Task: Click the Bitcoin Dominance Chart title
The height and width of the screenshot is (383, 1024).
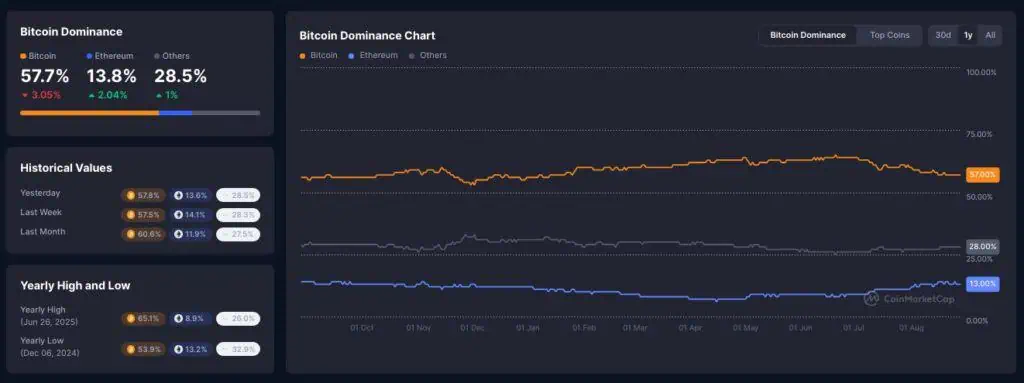Action: [x=367, y=35]
